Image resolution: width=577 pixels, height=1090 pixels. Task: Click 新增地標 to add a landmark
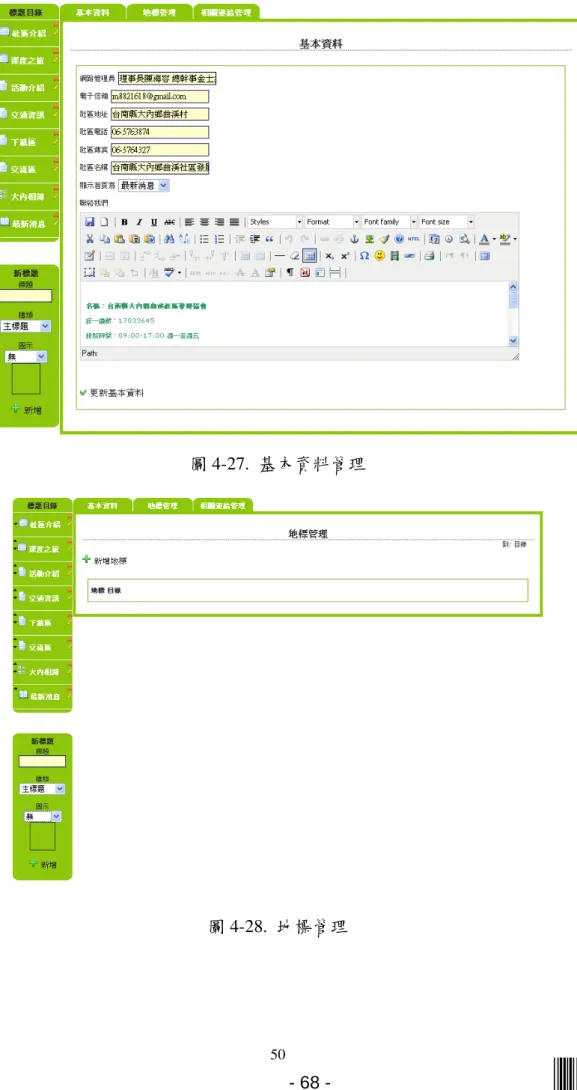point(105,560)
